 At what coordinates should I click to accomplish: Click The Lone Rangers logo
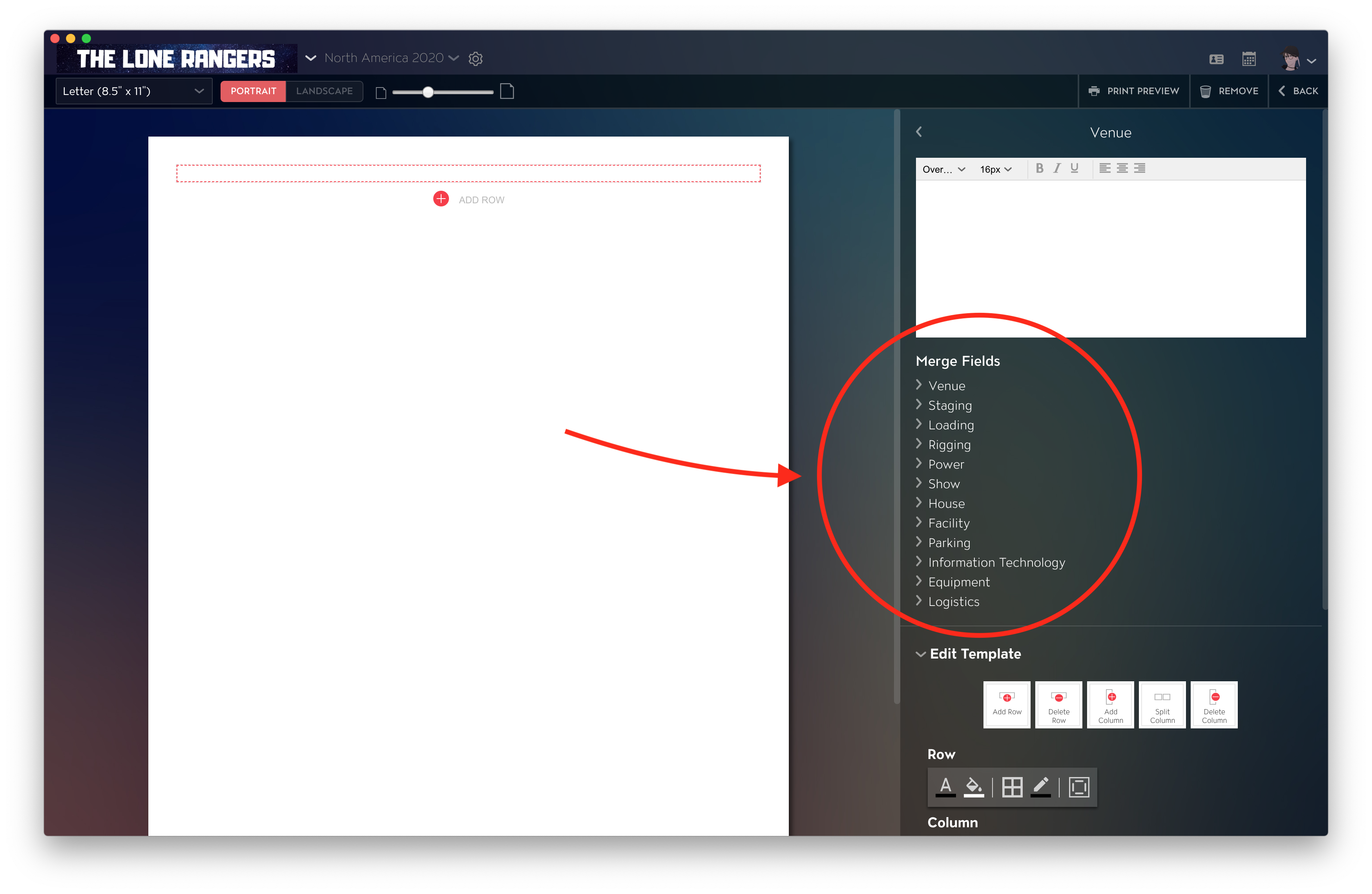(x=176, y=58)
